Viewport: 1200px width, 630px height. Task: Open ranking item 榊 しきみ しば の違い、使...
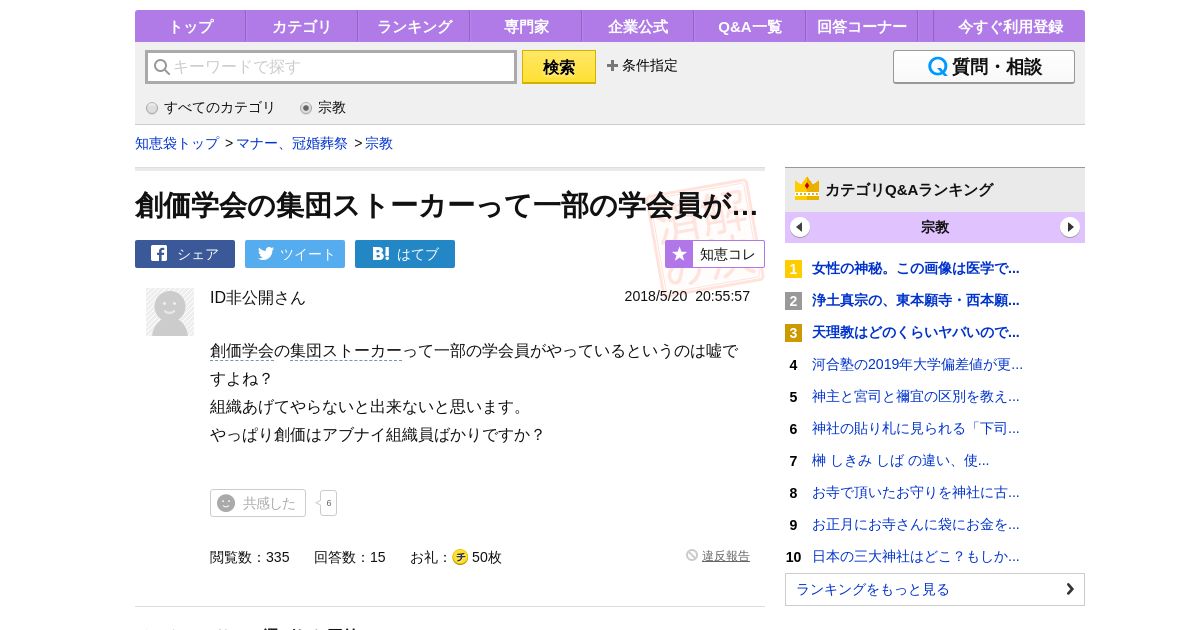point(901,460)
